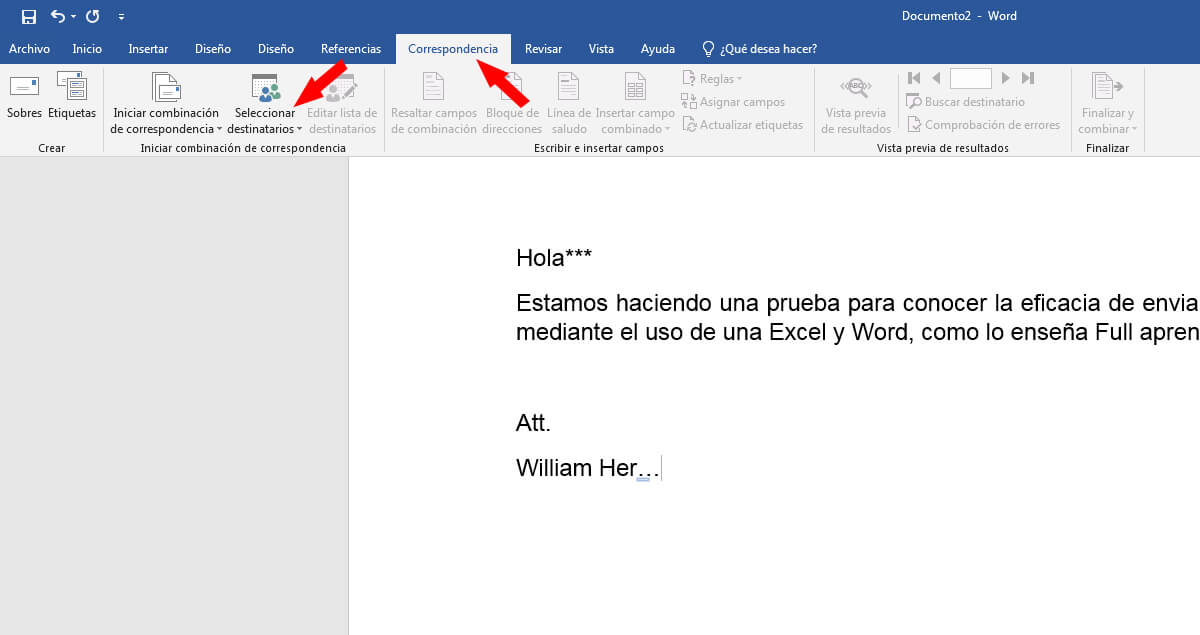Screen dimensions: 1200x635
Task: Open the Sobres envelope tool
Action: 24,97
